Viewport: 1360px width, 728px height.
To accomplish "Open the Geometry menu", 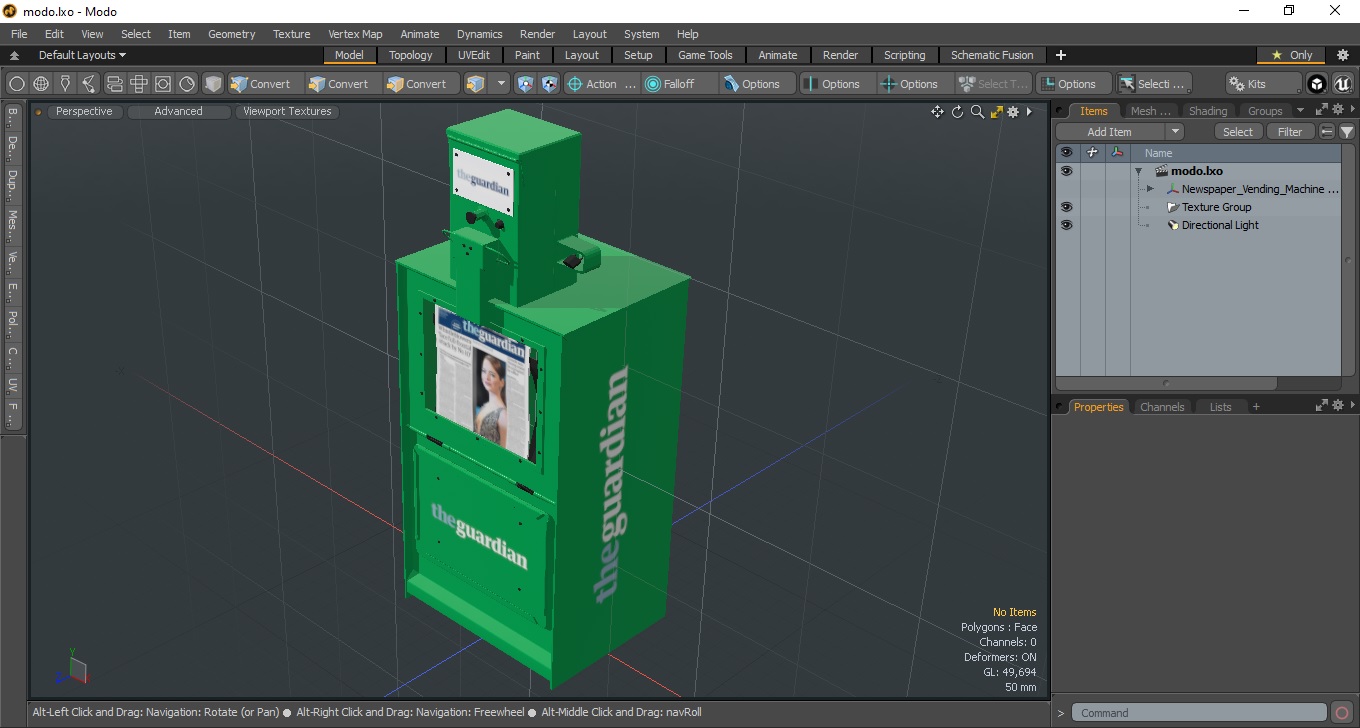I will (231, 34).
